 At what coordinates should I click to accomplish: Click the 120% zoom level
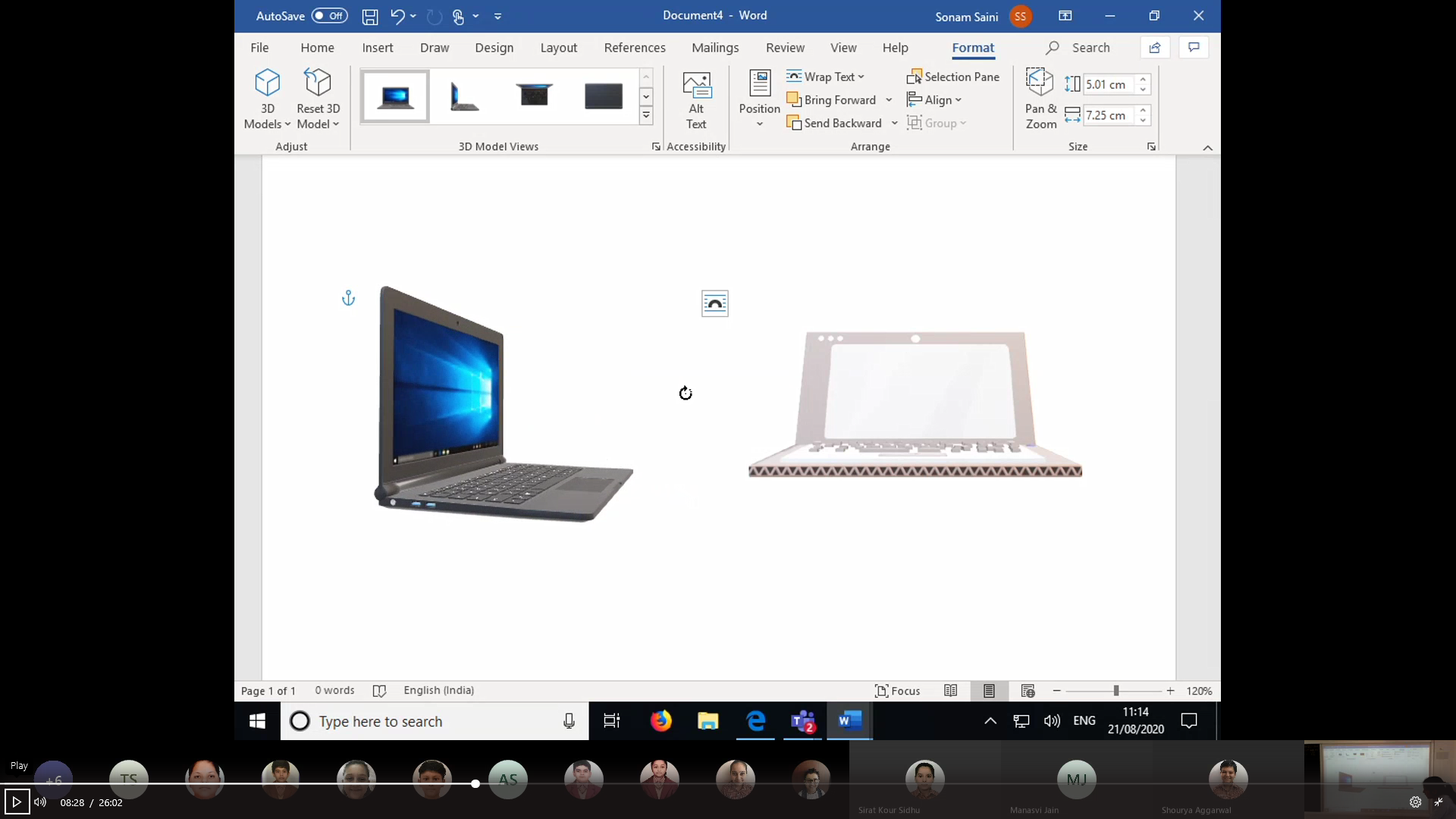click(x=1199, y=691)
